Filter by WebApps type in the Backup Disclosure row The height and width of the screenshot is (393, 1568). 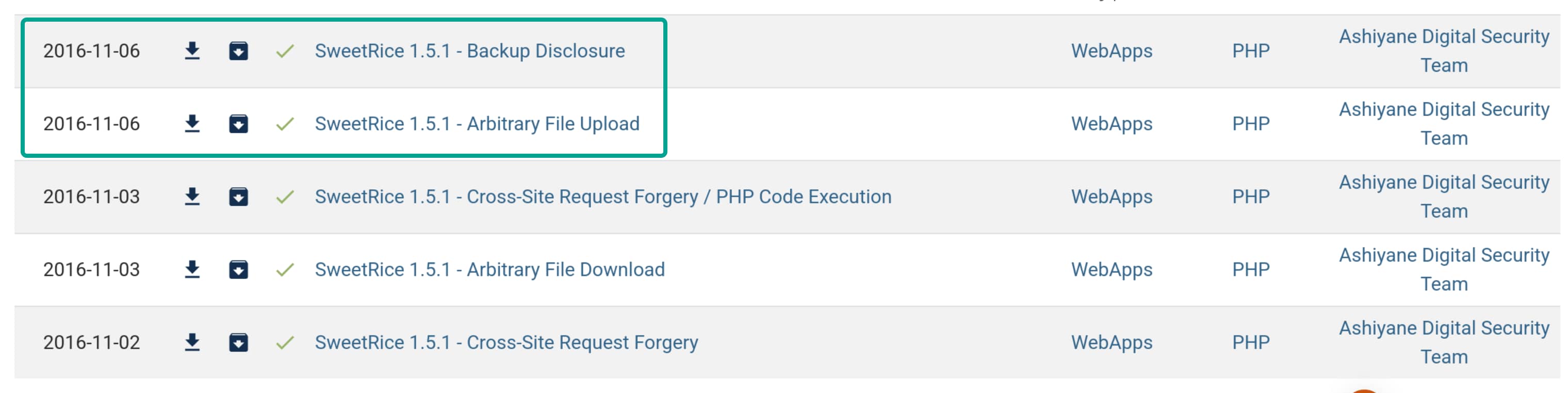(1112, 51)
